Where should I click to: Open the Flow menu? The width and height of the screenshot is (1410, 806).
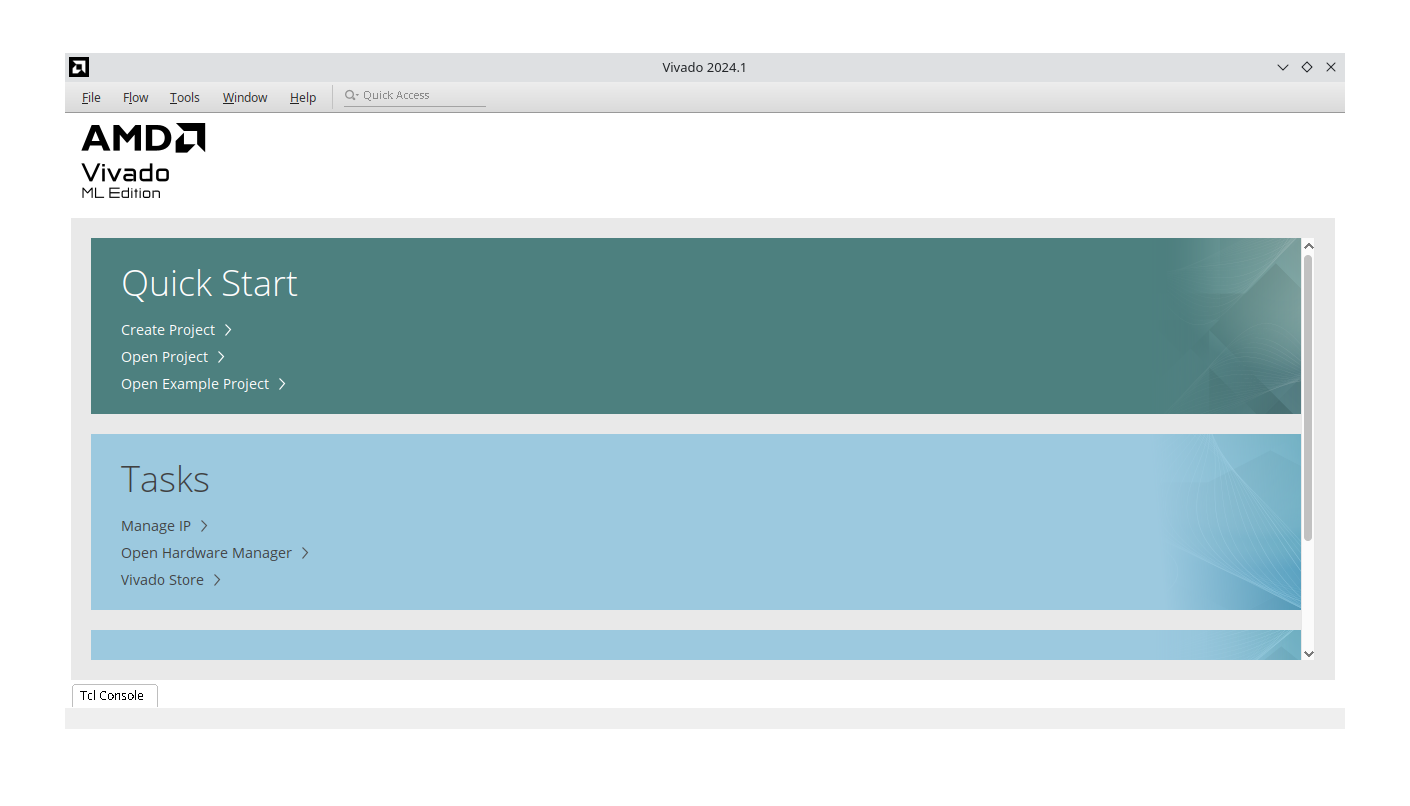coord(135,97)
